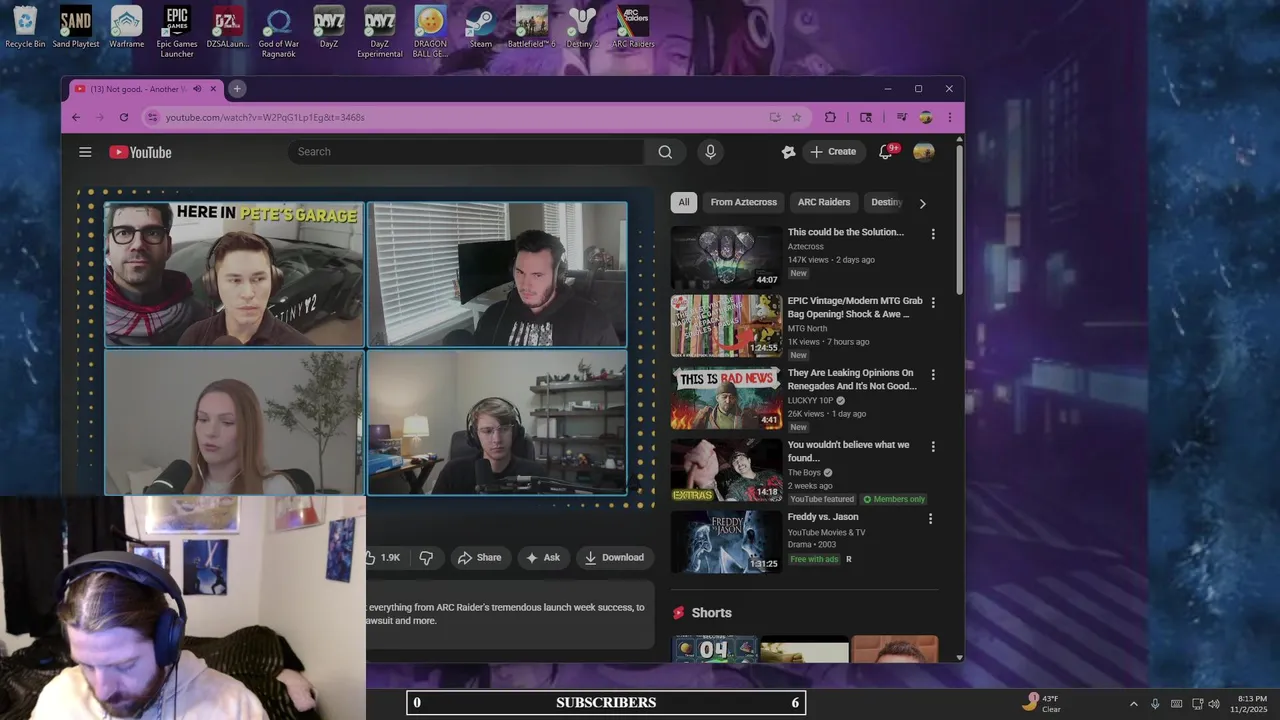1280x720 pixels.
Task: Click the YouTube page vertical scrollbar
Action: (960, 220)
